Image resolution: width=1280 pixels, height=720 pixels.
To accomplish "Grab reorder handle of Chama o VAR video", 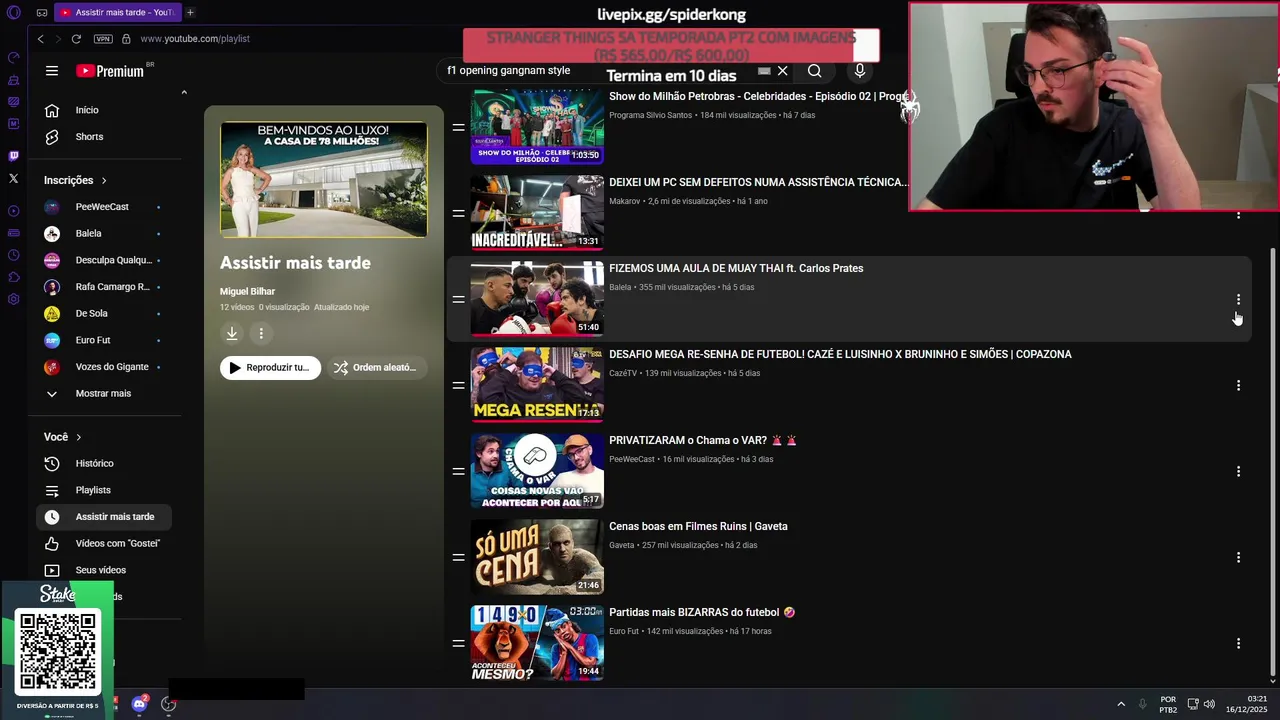I will (458, 471).
